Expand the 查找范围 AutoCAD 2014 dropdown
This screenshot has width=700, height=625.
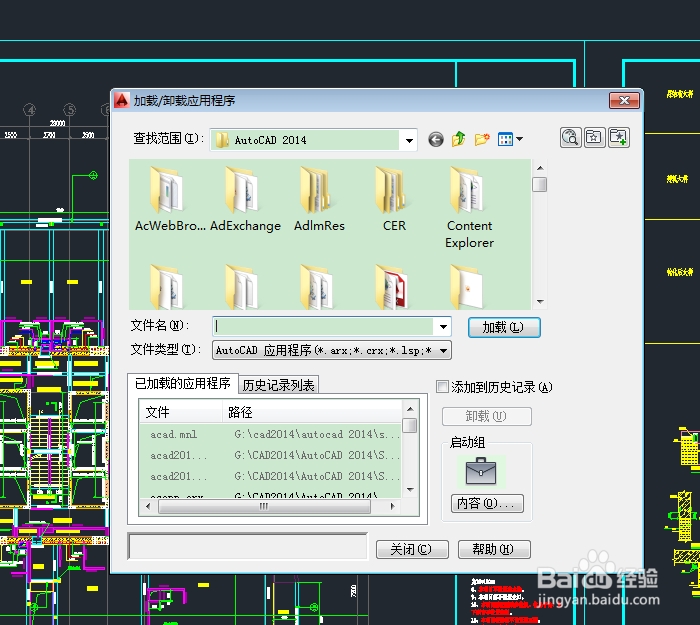(408, 141)
